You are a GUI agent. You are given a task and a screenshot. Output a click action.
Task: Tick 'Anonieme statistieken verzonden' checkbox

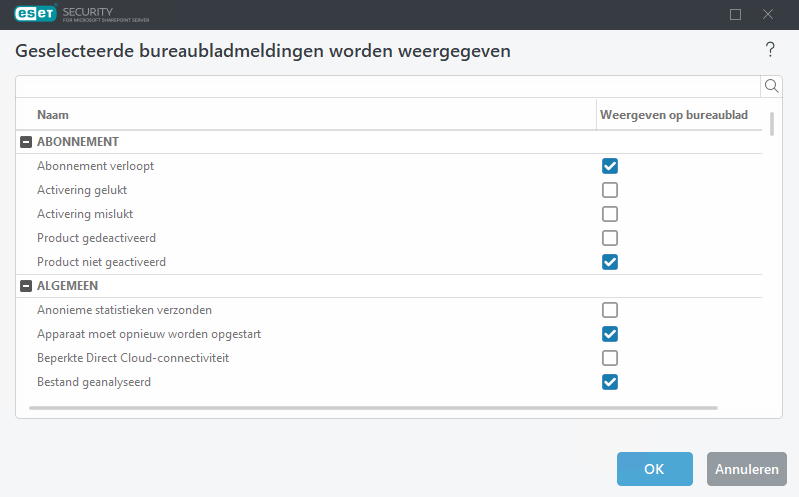click(610, 309)
